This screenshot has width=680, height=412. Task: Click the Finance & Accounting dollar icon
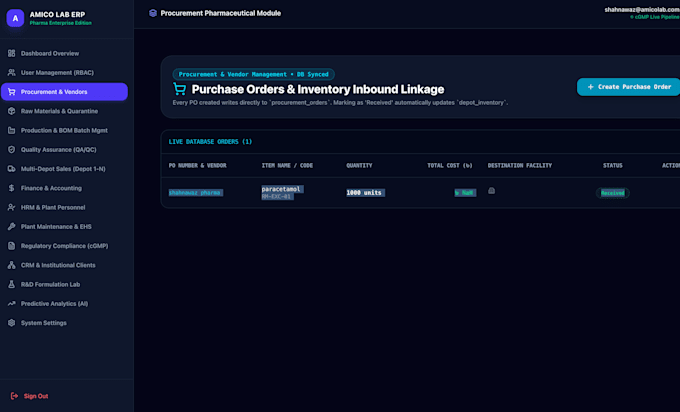click(x=12, y=188)
